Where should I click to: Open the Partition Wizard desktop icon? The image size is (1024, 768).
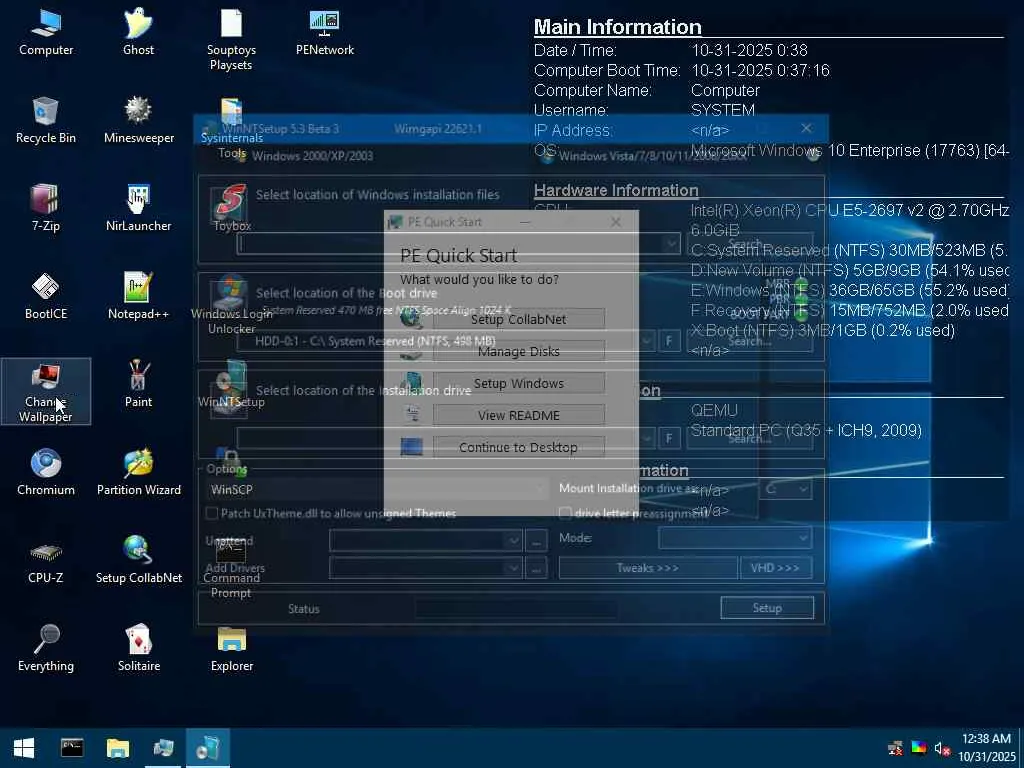click(x=138, y=473)
